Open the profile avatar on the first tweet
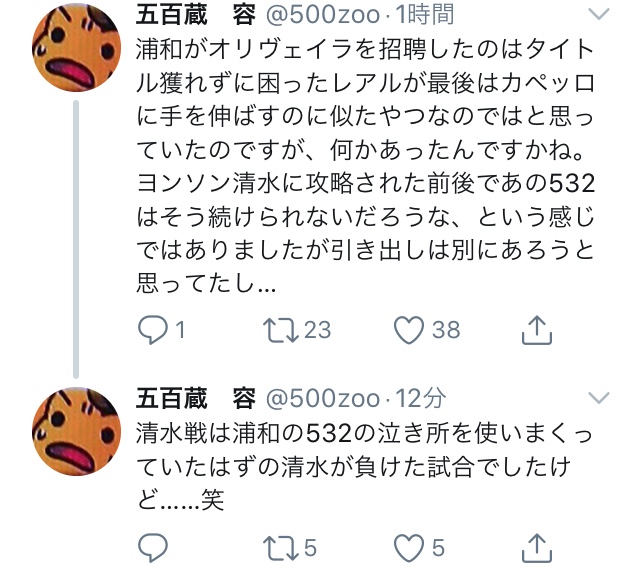This screenshot has height=580, width=640. [x=76, y=47]
